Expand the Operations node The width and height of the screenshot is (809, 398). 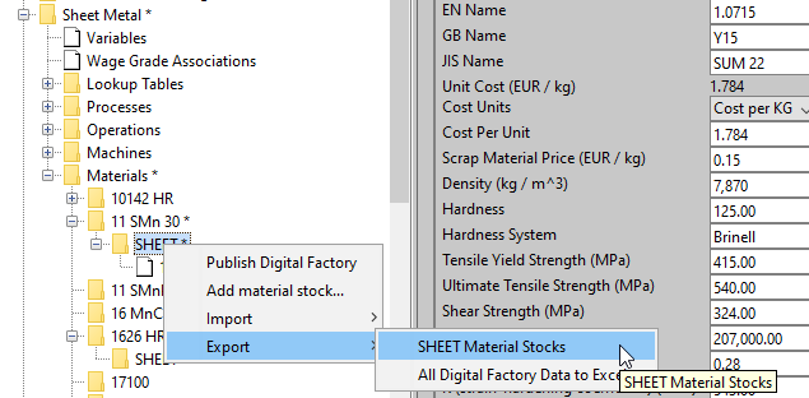(x=47, y=130)
